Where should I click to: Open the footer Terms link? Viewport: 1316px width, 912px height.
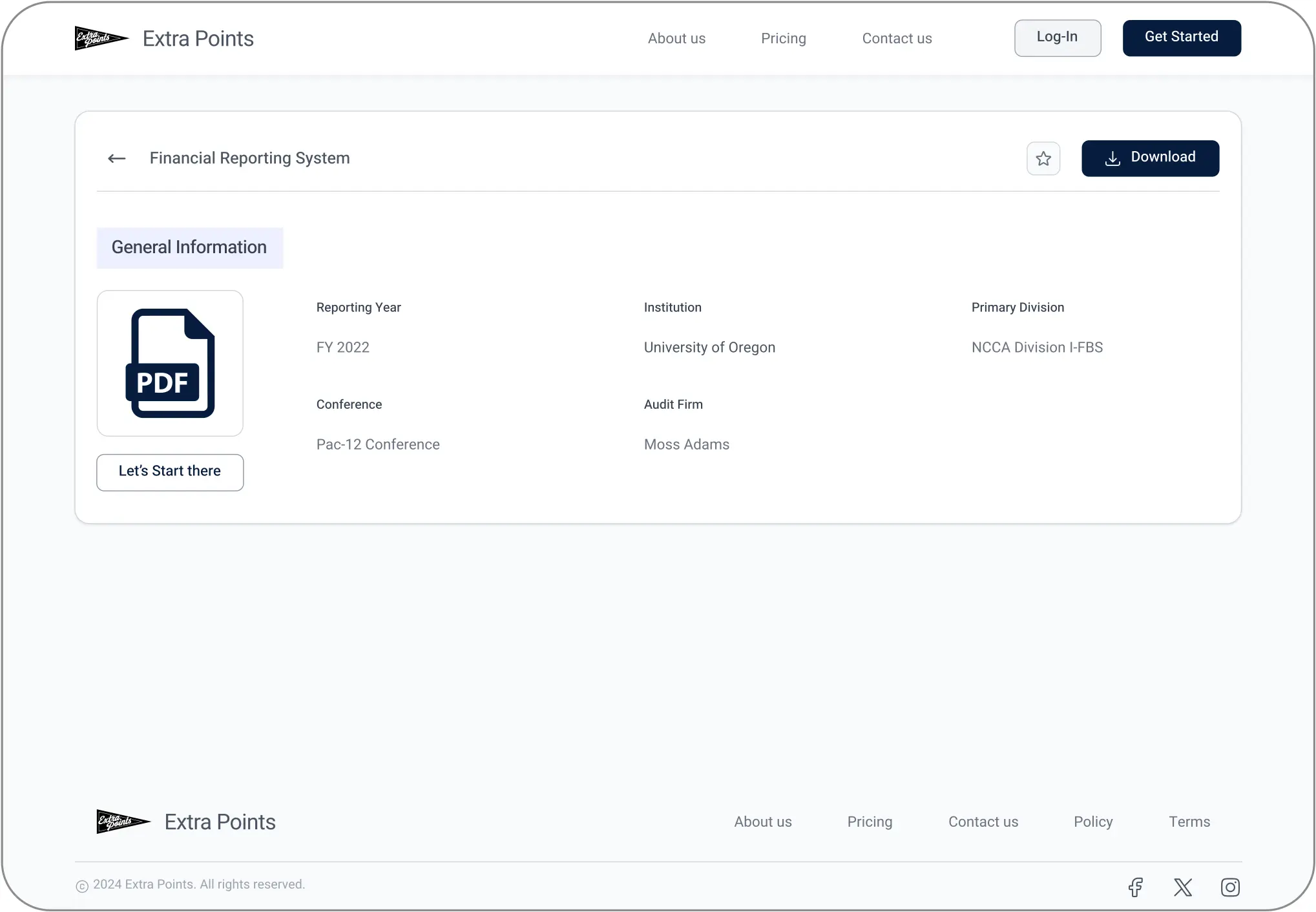(1189, 822)
